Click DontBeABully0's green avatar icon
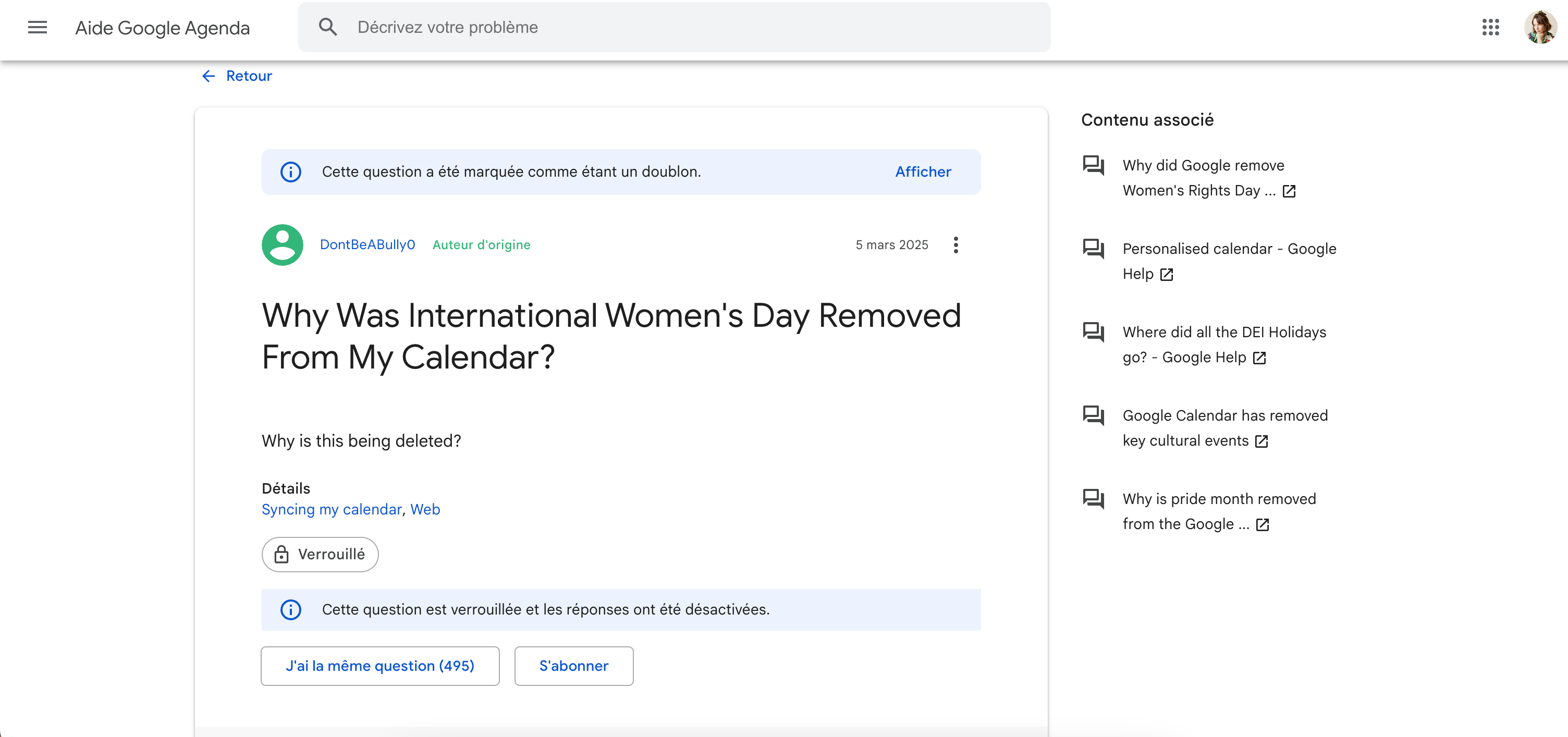The image size is (1568, 737). (x=283, y=244)
